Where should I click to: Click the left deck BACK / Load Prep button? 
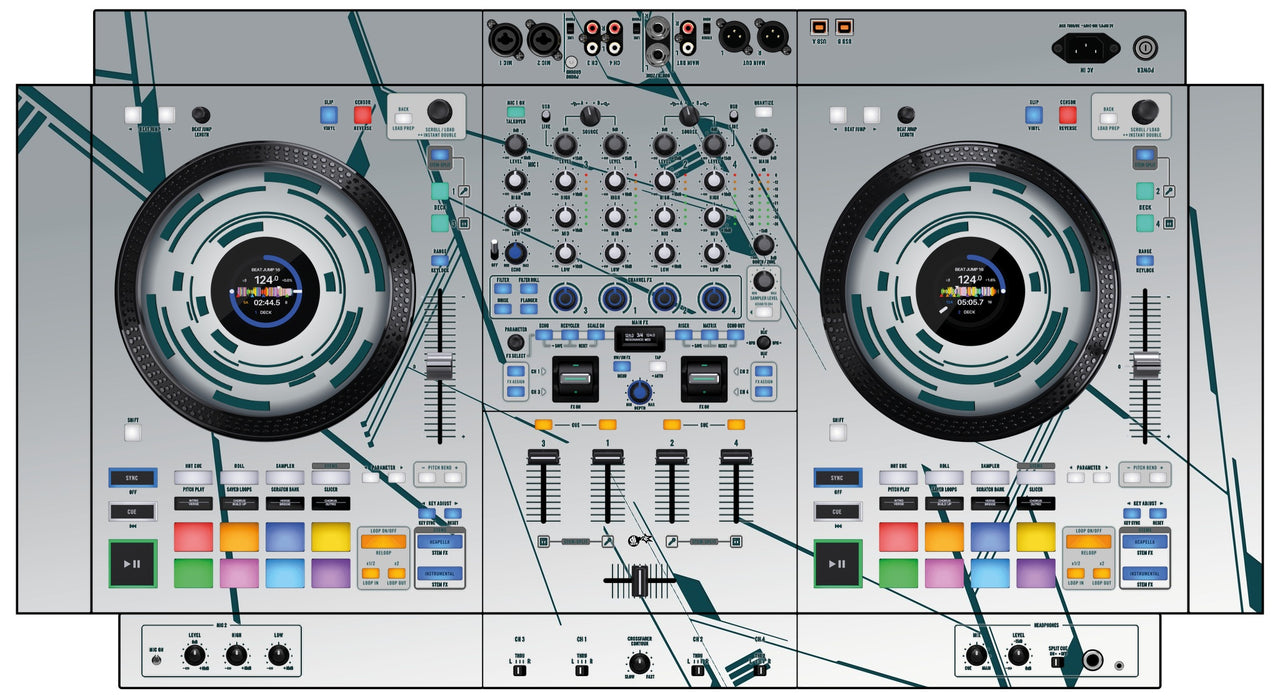coord(404,119)
